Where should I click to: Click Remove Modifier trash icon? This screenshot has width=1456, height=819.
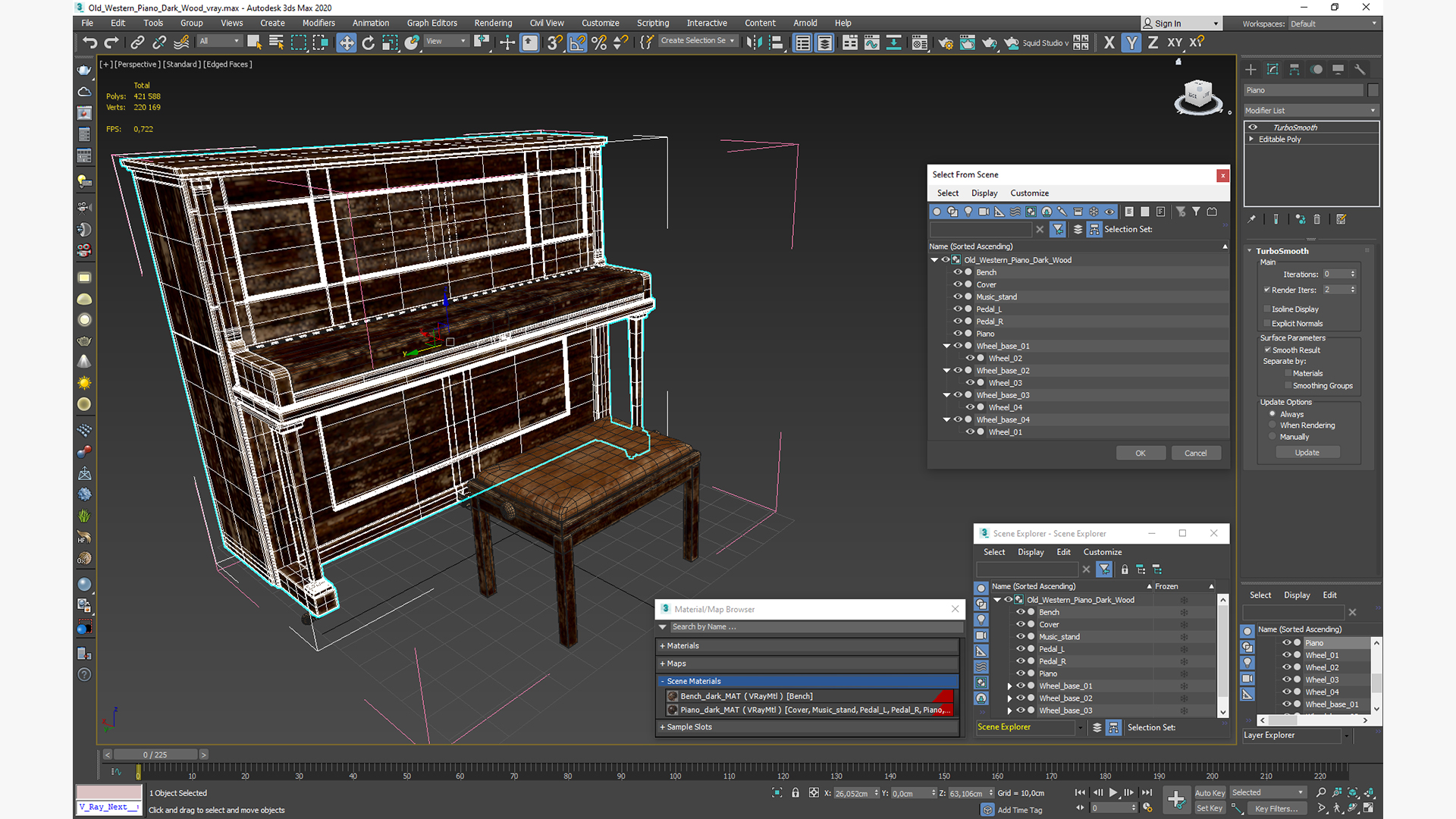(1317, 219)
